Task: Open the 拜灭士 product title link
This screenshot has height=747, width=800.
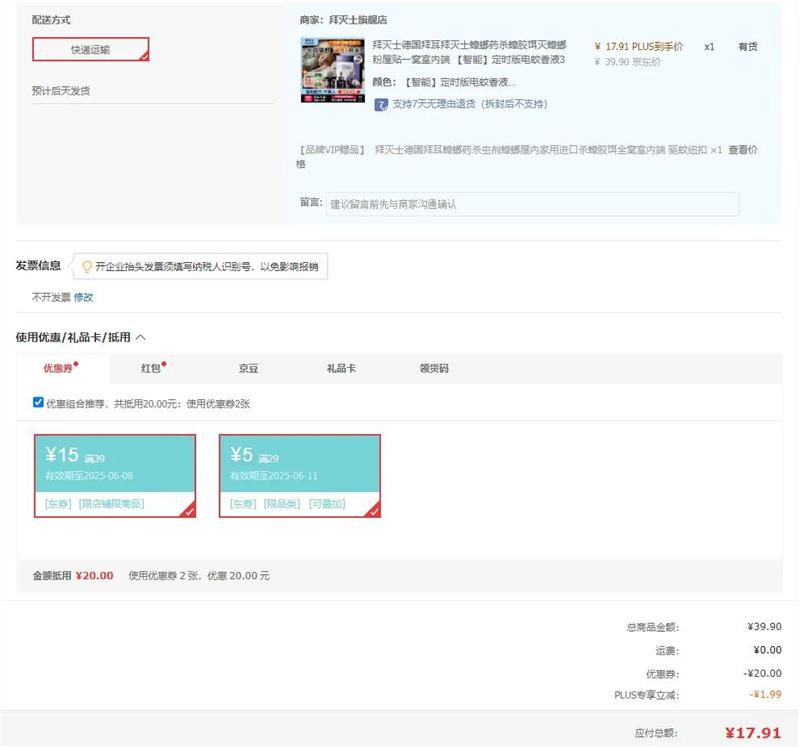Action: (x=469, y=52)
